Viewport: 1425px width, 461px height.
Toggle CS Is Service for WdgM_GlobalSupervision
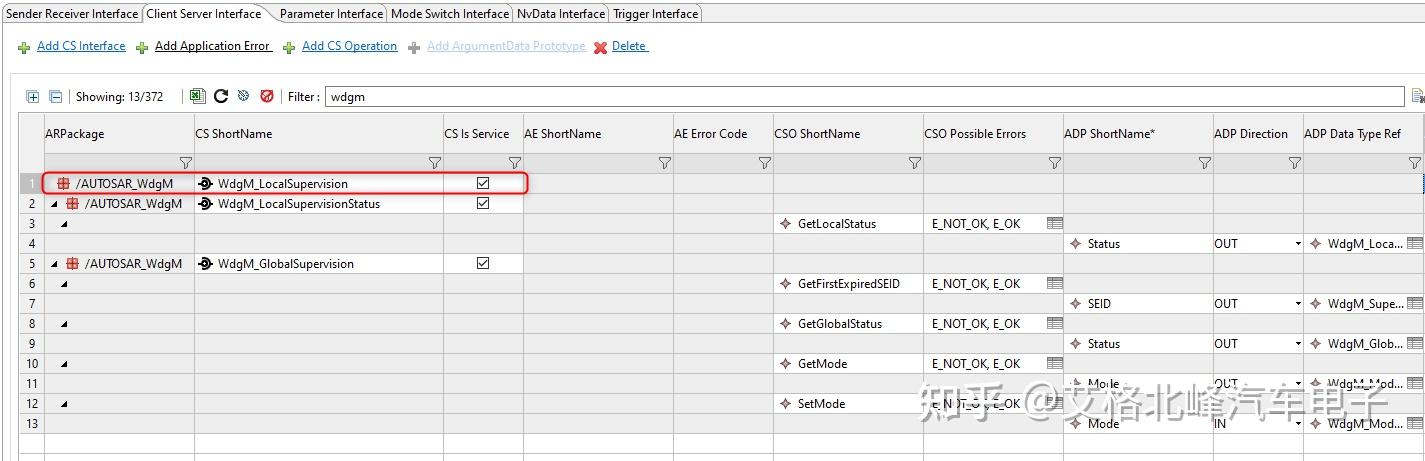(x=483, y=264)
